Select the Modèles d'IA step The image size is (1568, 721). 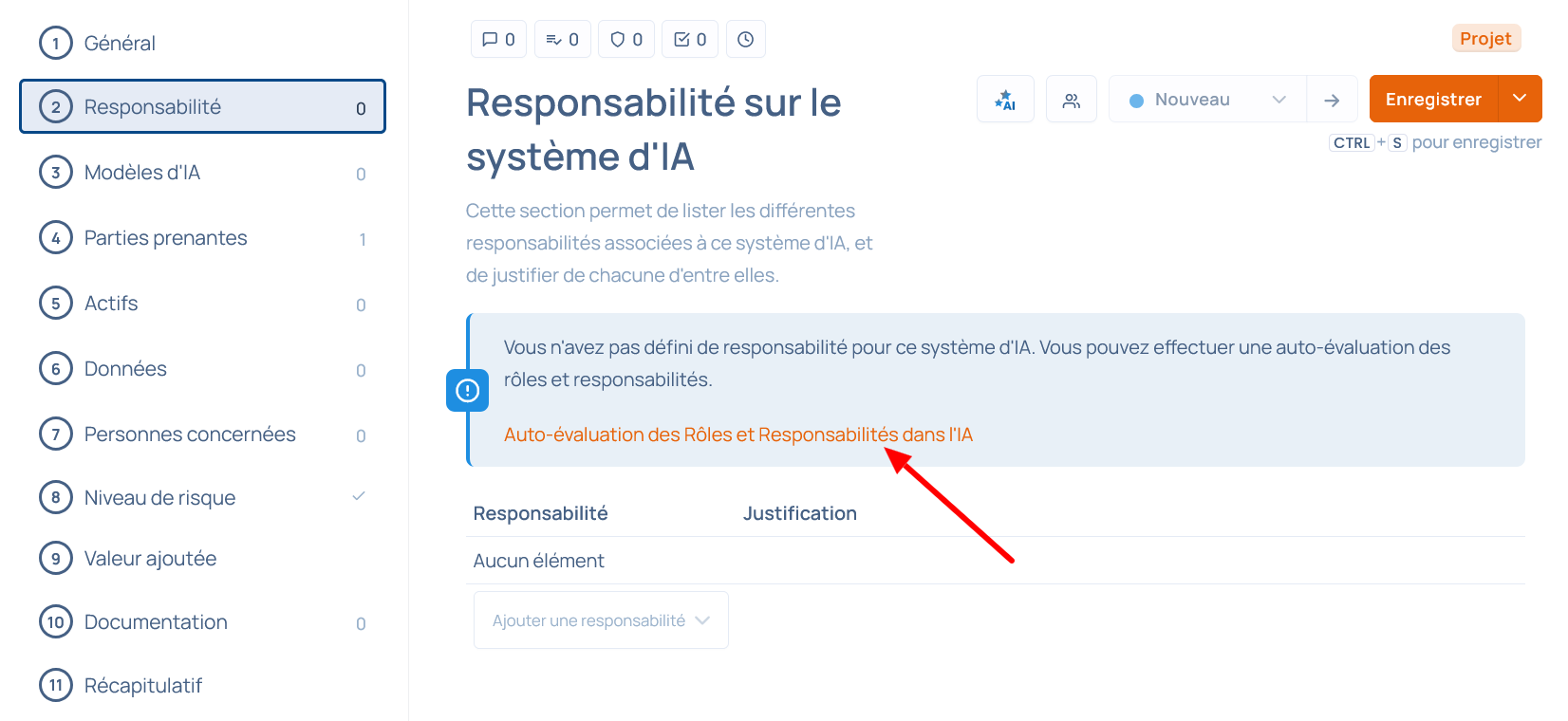tap(142, 173)
